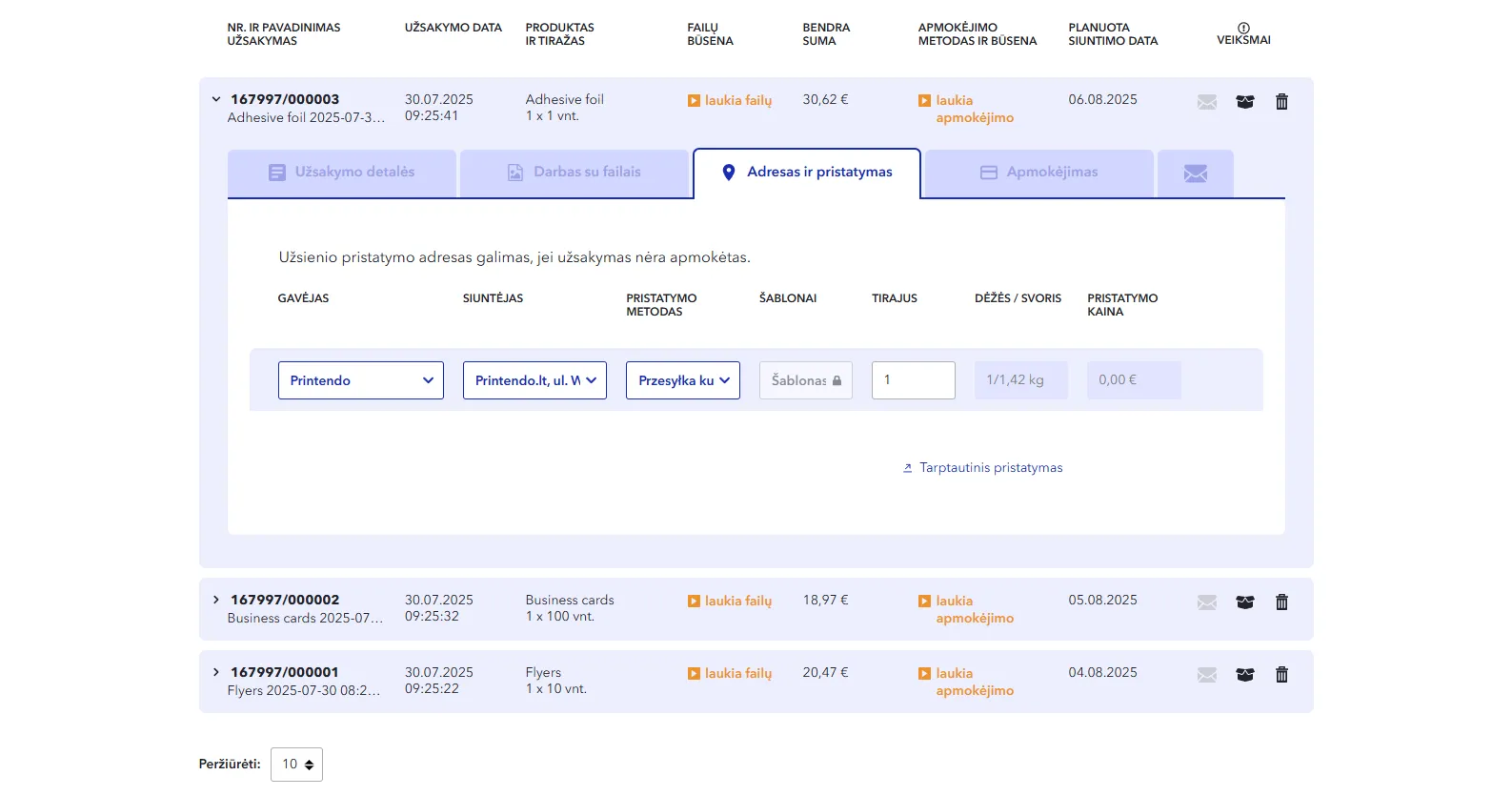Click the info icon above VEIKSMAI
Image resolution: width=1512 pixels, height=796 pixels.
point(1243,28)
